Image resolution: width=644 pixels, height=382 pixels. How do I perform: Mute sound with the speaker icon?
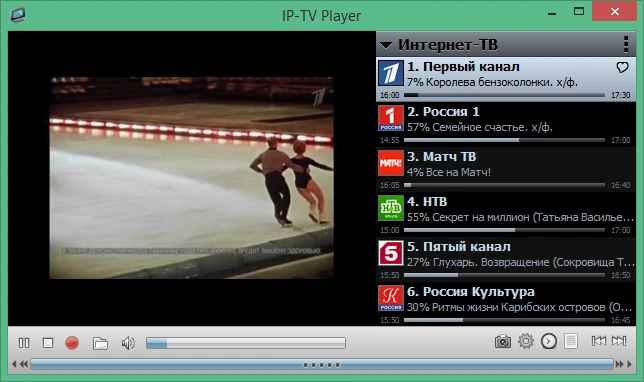point(128,343)
